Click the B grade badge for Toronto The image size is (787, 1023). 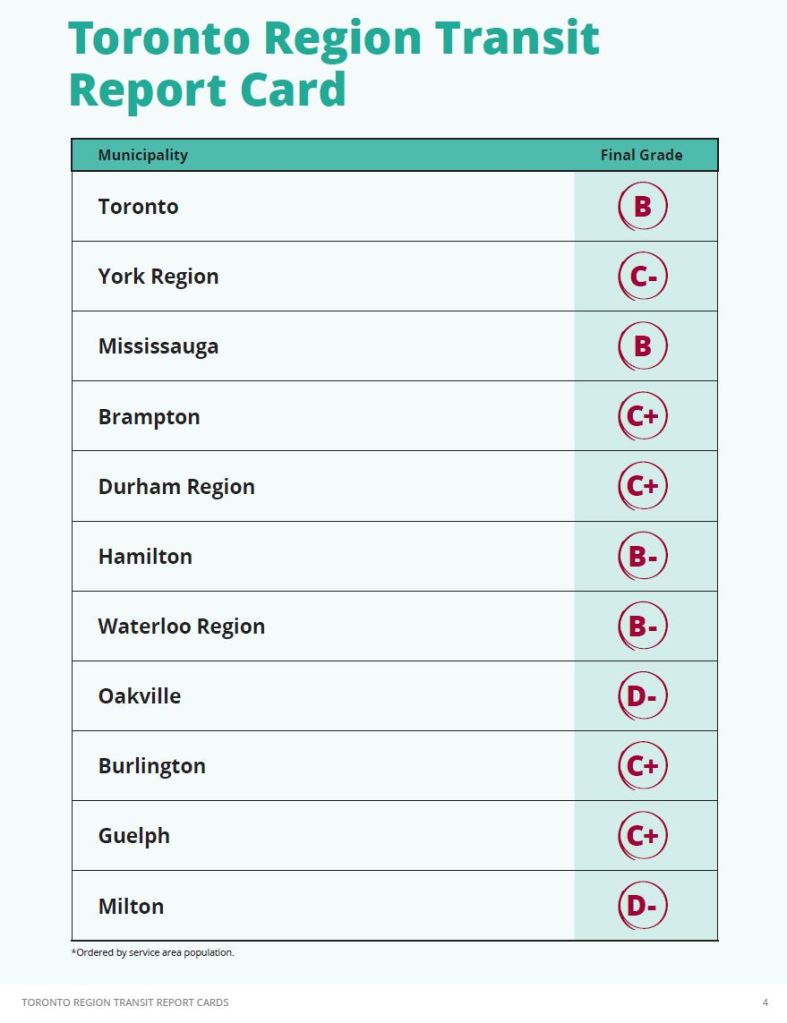click(x=642, y=207)
